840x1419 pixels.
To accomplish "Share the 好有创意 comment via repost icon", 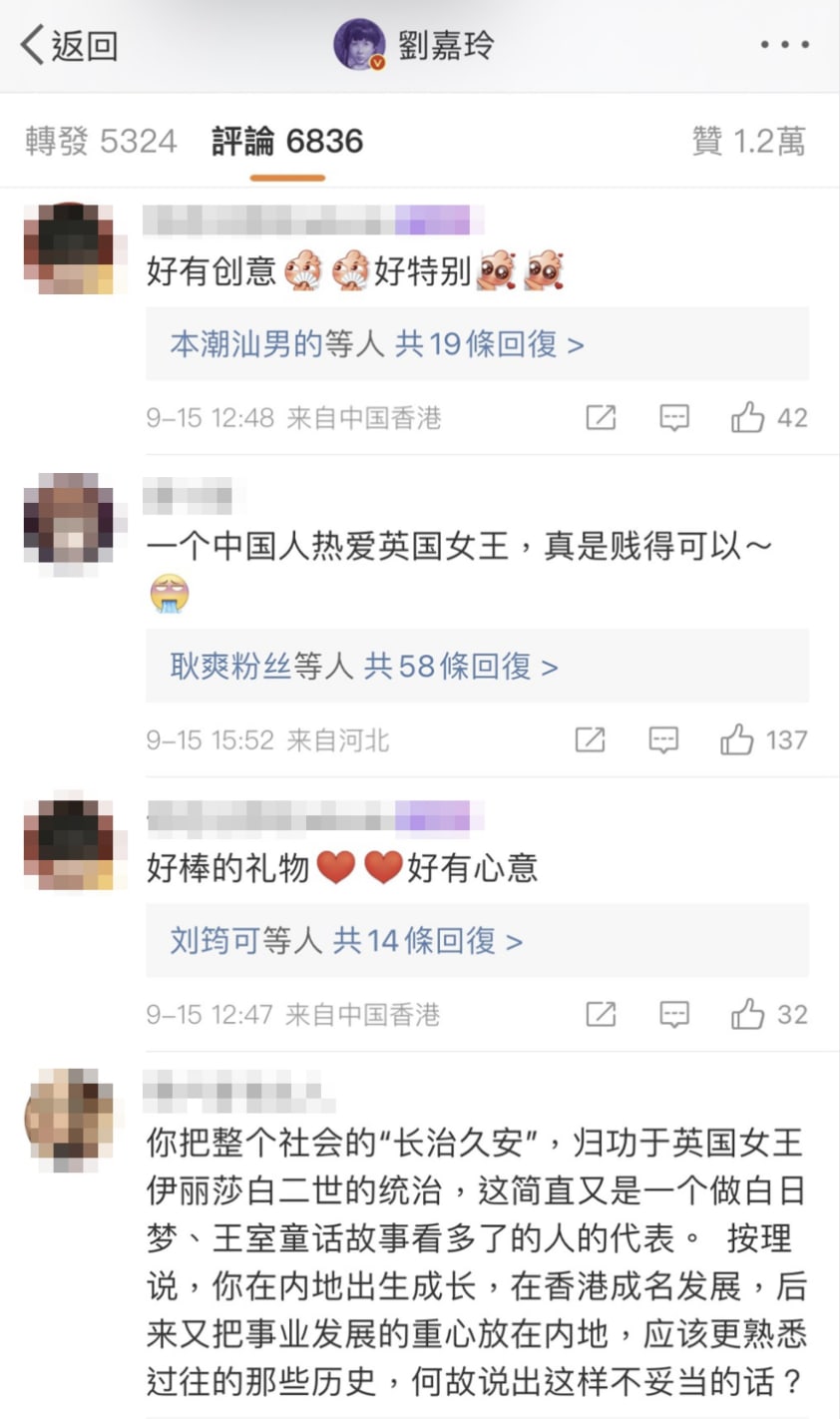I will pyautogui.click(x=601, y=417).
